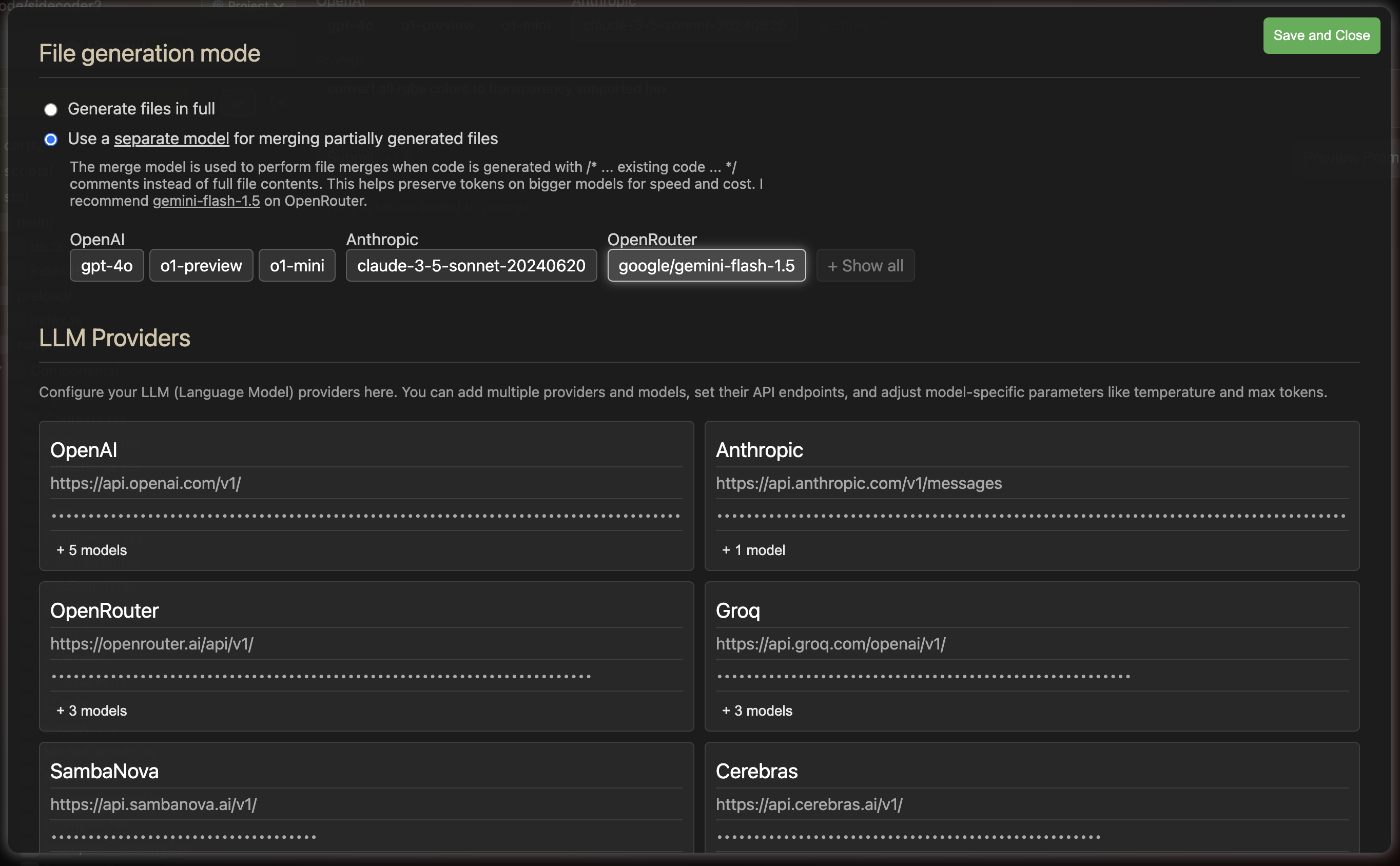
Task: Expand models list with '+ Show all'
Action: (x=865, y=266)
